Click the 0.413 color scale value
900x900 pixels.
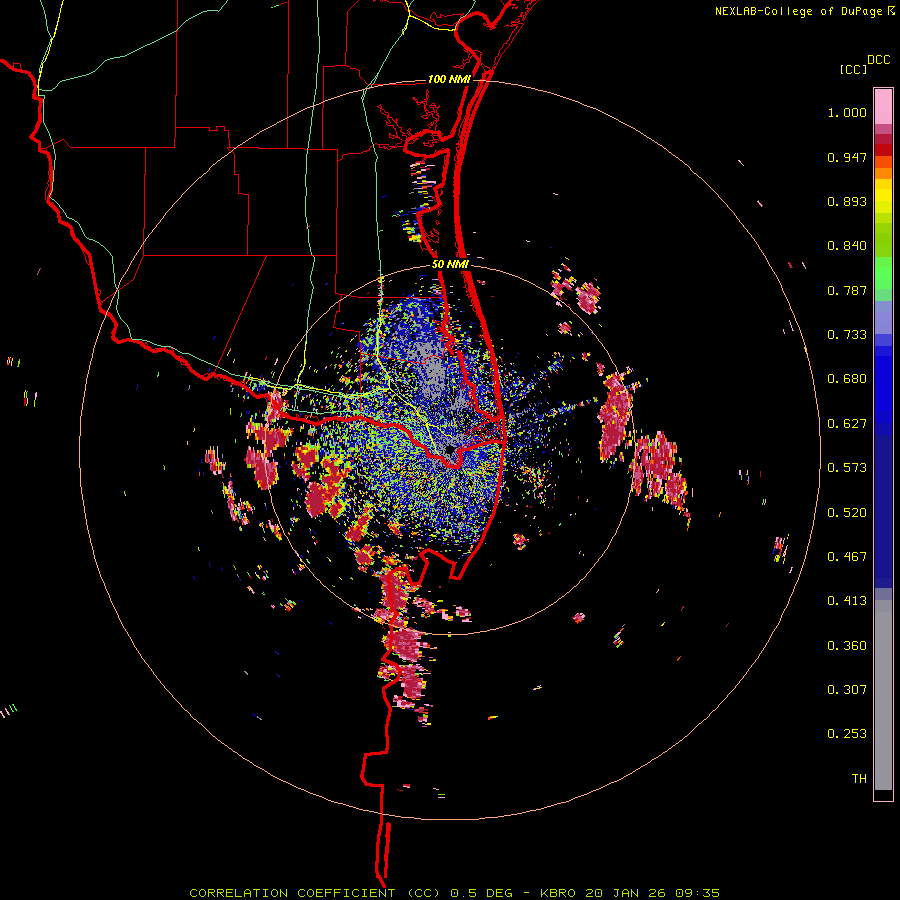[847, 601]
